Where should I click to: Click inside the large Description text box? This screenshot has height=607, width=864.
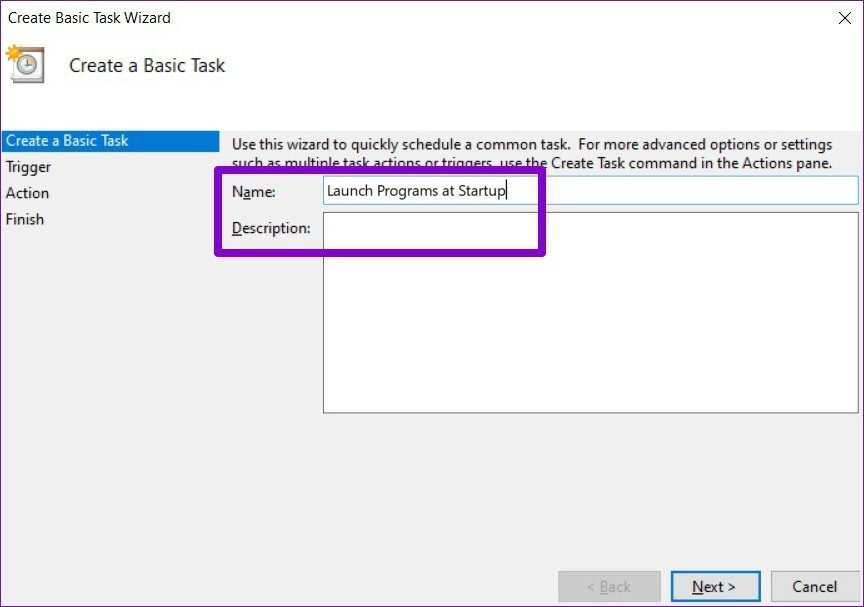591,312
